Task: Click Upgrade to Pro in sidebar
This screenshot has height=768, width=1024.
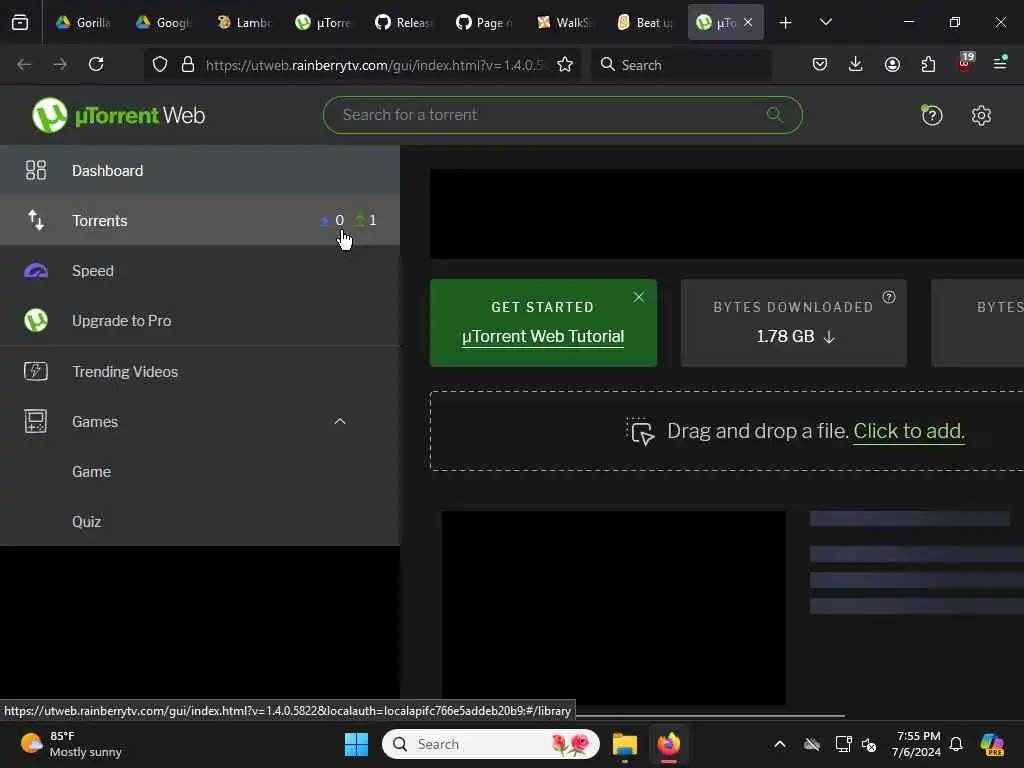Action: click(200, 321)
